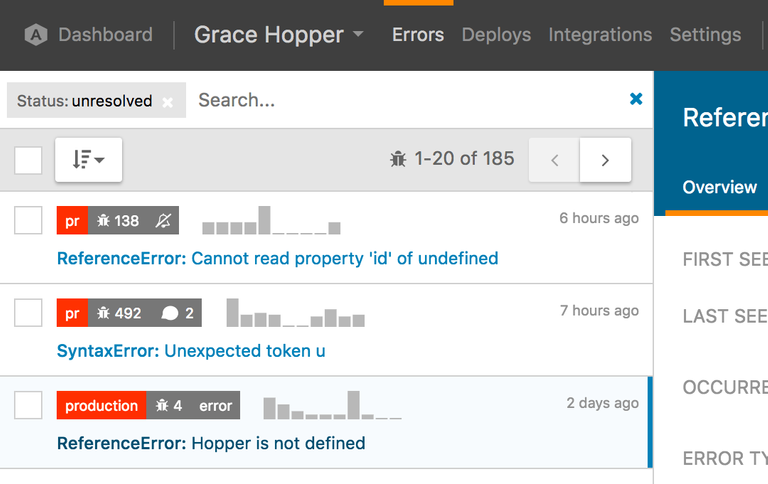Image resolution: width=768 pixels, height=484 pixels.
Task: Open the Integrations tab
Action: point(600,35)
